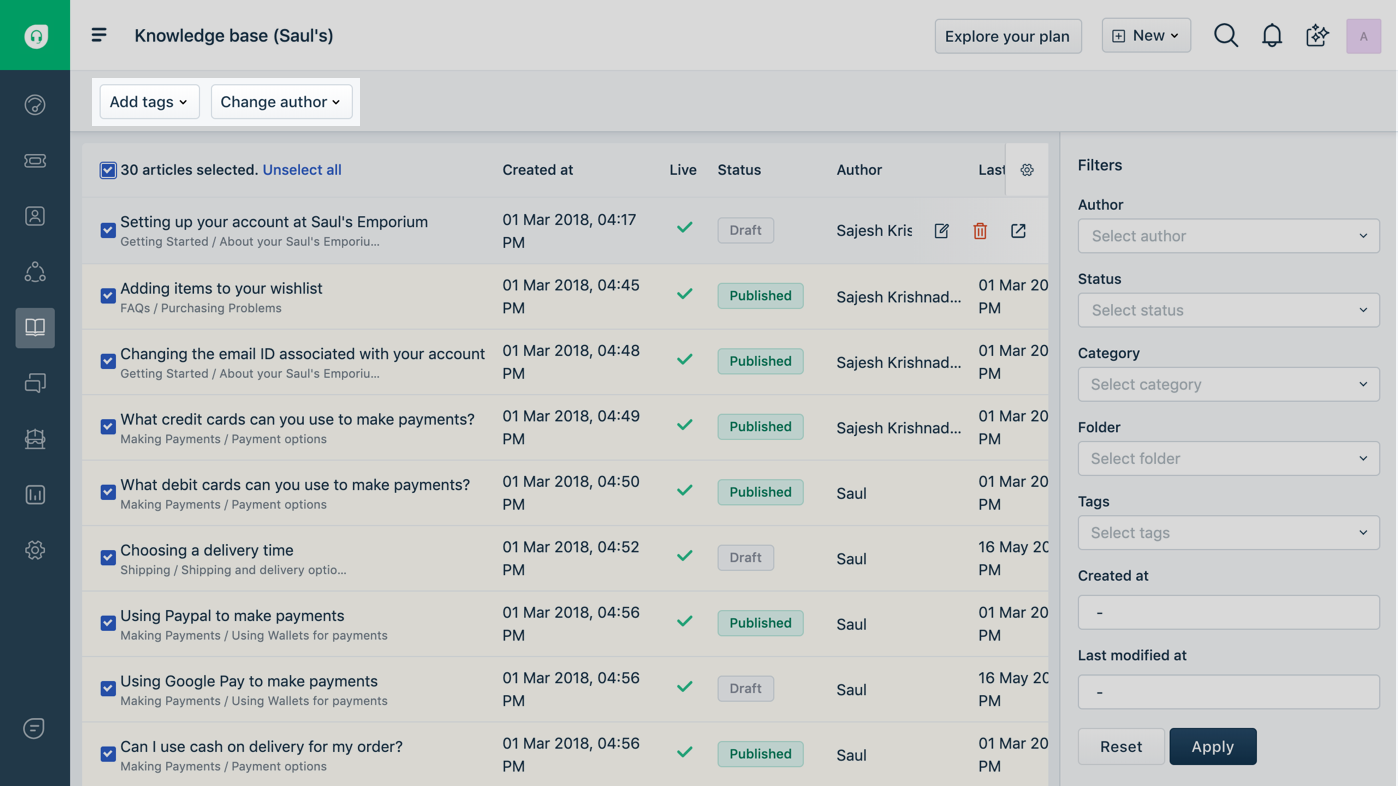Open the notifications bell

1271,36
